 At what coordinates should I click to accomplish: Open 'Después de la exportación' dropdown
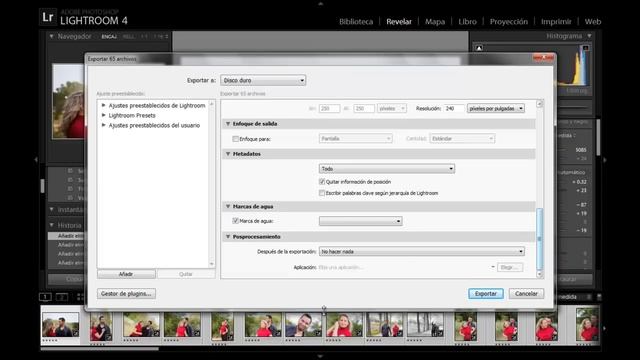click(422, 251)
